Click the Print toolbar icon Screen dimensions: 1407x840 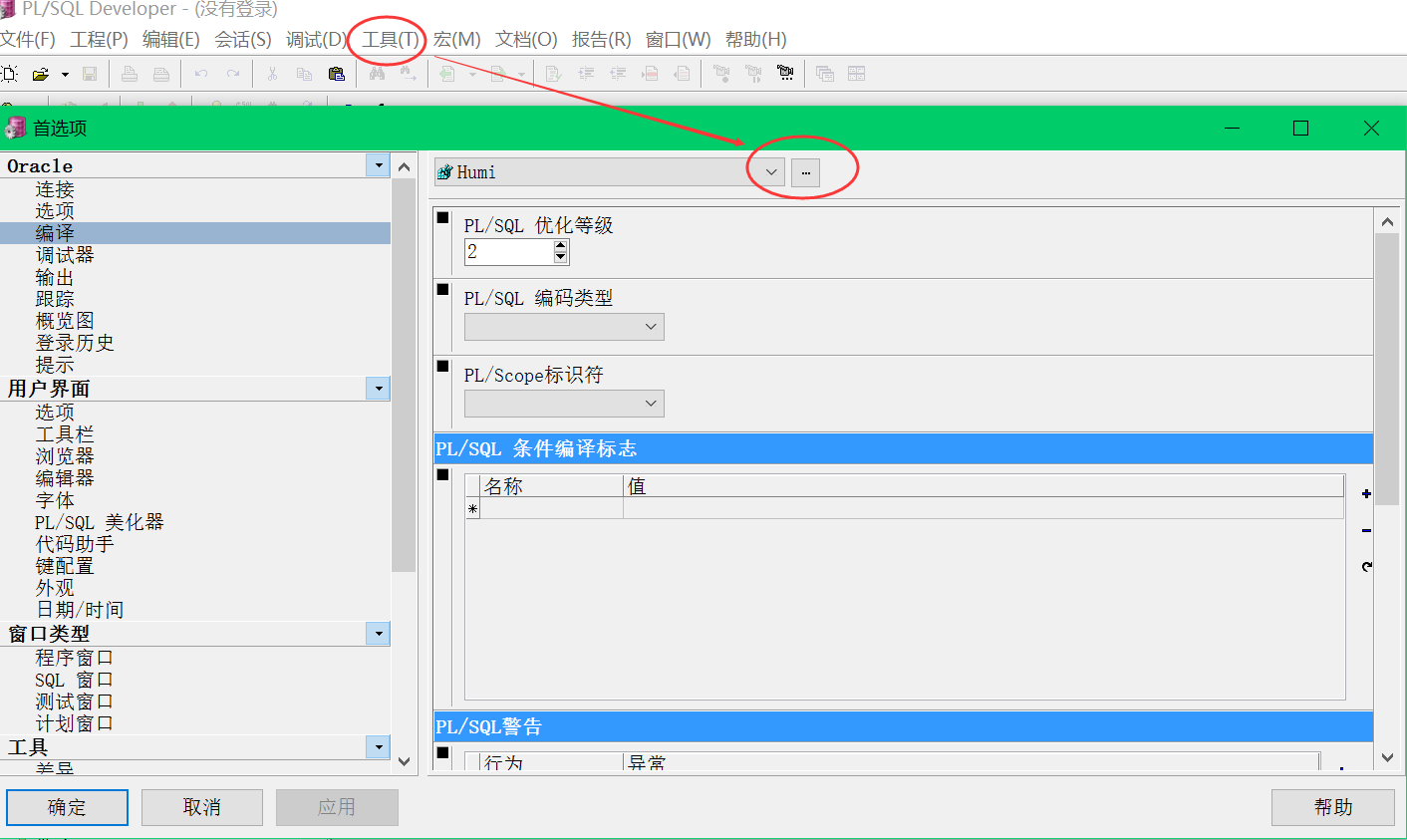pyautogui.click(x=130, y=74)
